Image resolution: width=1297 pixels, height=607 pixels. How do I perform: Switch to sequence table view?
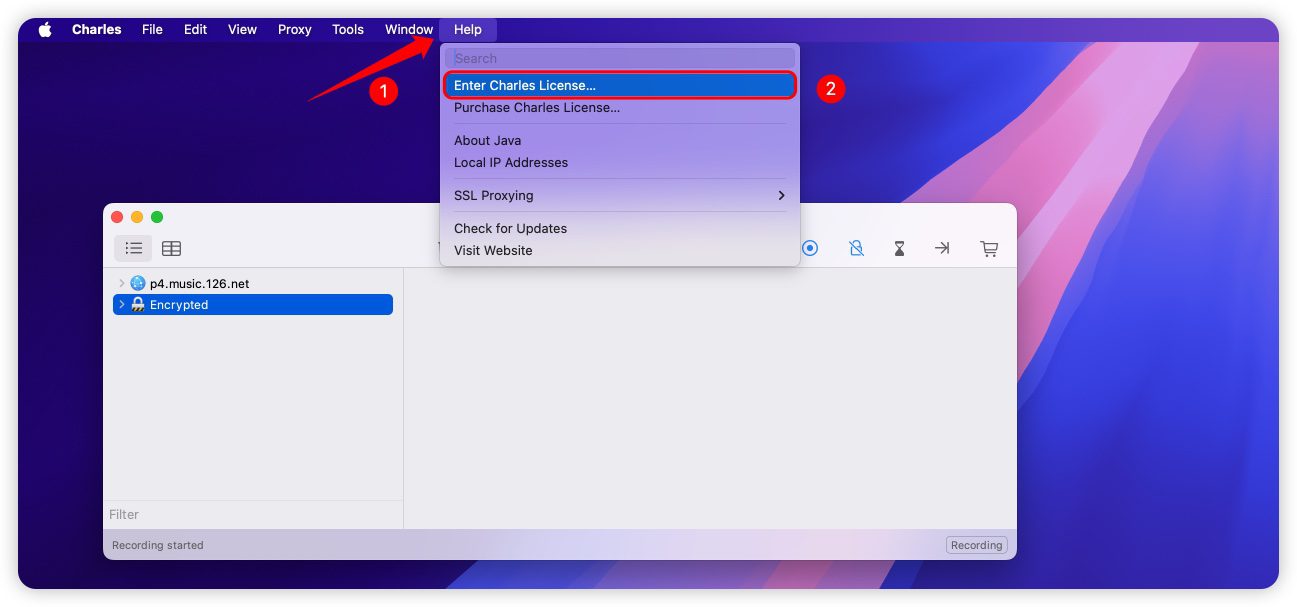pos(172,248)
